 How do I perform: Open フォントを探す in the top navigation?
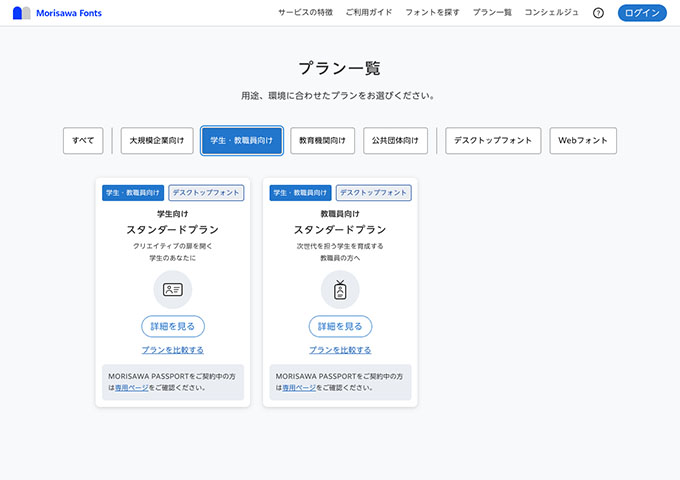coord(432,13)
